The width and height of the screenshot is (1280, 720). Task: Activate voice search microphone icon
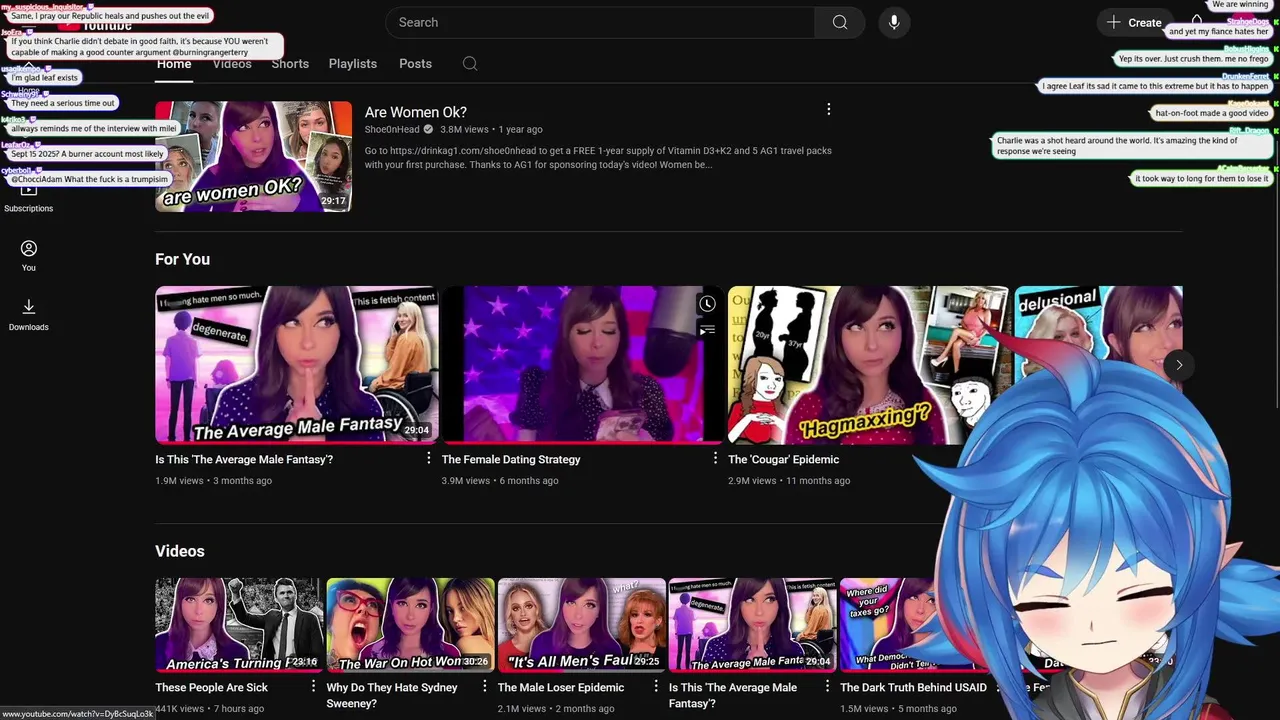pos(894,22)
